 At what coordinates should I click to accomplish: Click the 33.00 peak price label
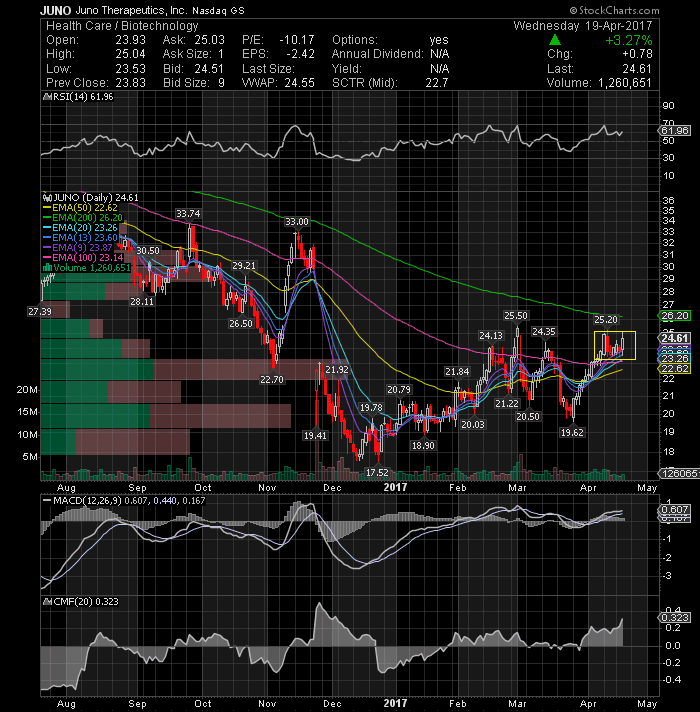point(296,222)
